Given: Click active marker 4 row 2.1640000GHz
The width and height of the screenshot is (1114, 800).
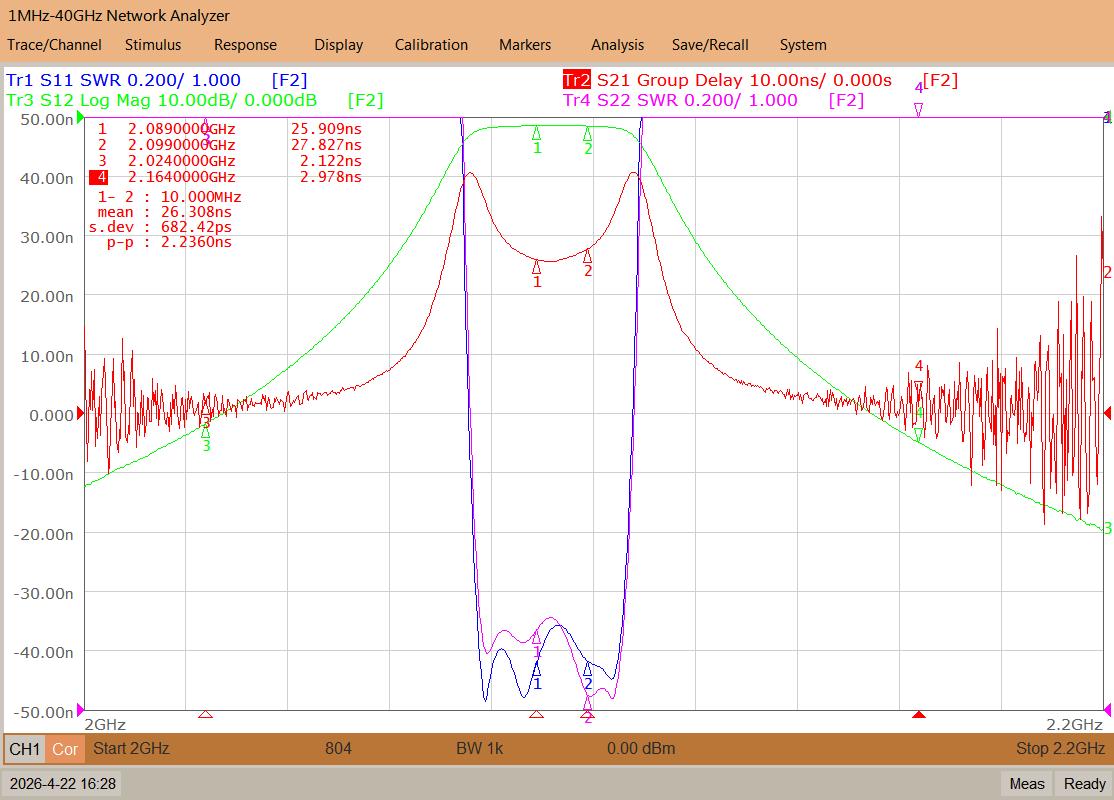Looking at the screenshot, I should [181, 177].
